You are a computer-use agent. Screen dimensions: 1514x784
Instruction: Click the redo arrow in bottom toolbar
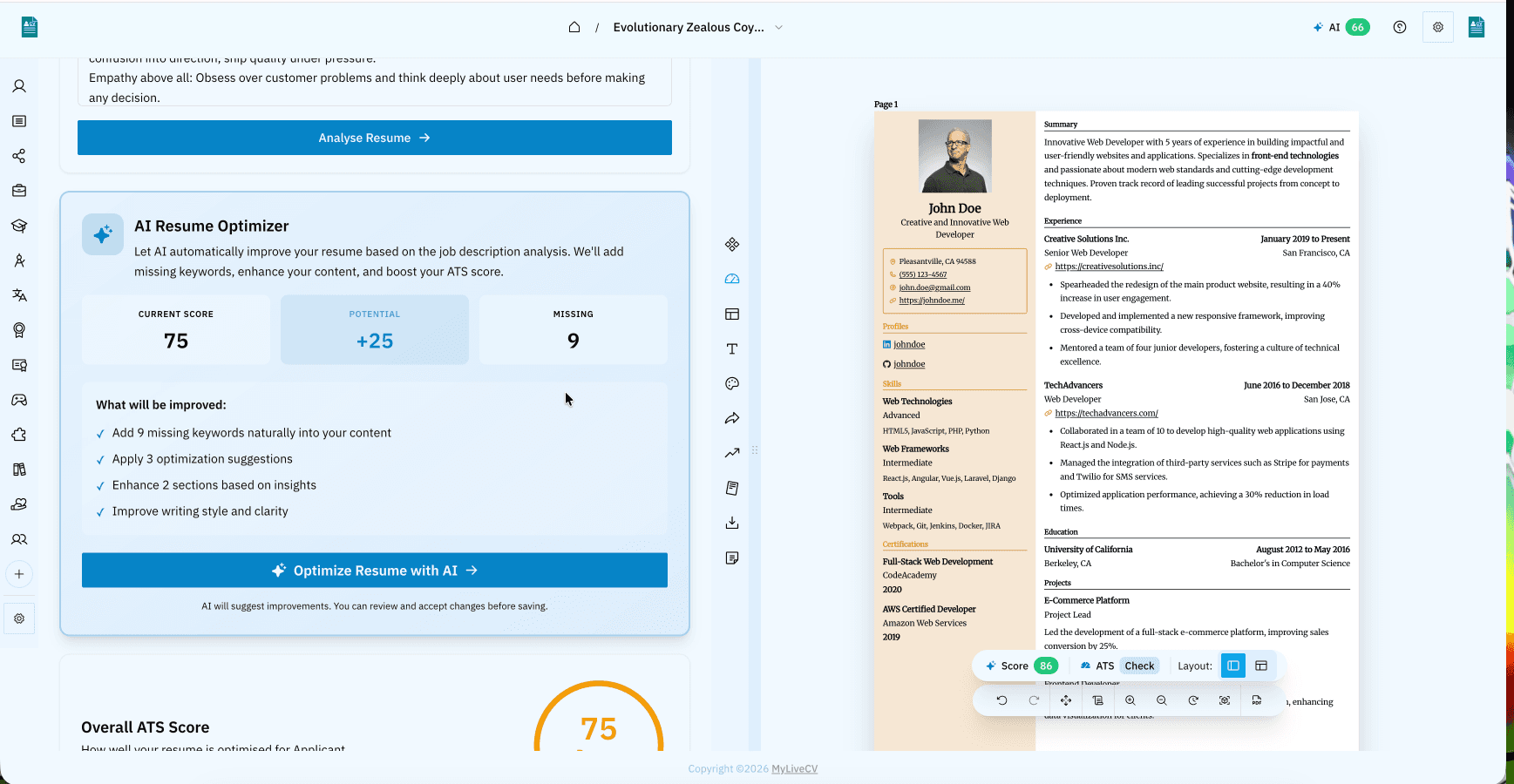[1034, 700]
